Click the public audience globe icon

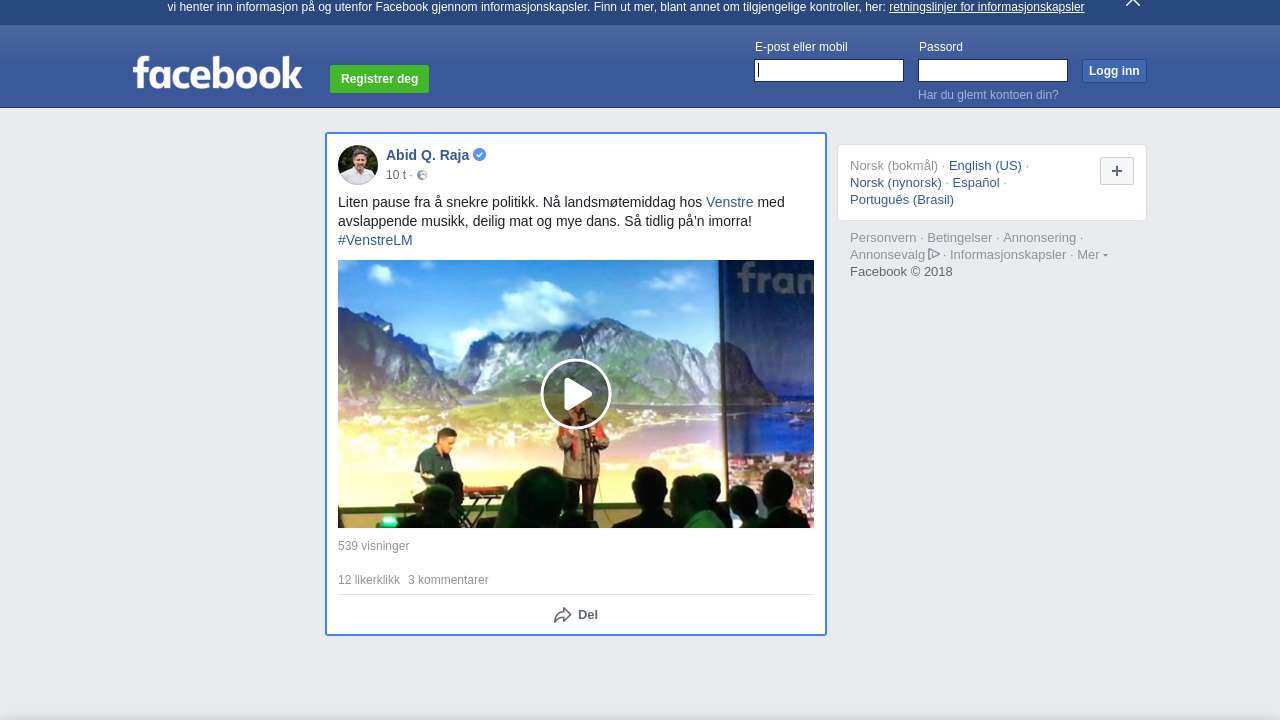pyautogui.click(x=422, y=175)
